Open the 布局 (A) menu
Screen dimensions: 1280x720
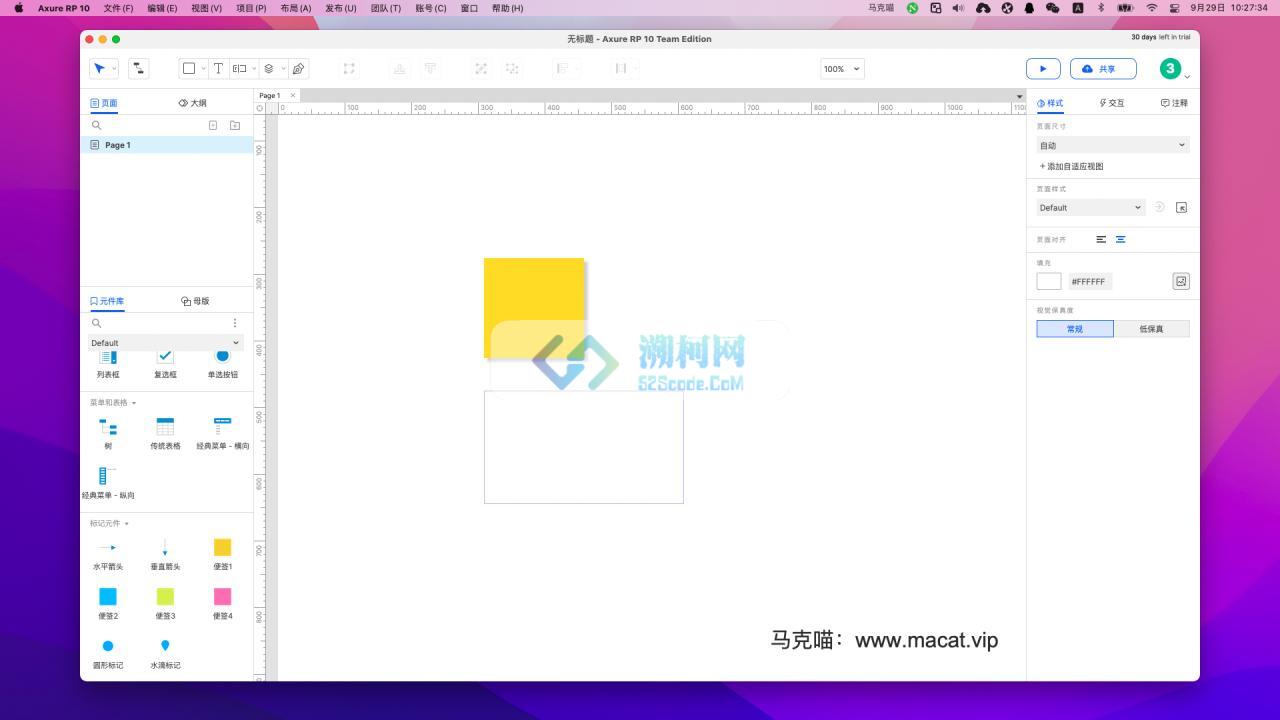[295, 8]
